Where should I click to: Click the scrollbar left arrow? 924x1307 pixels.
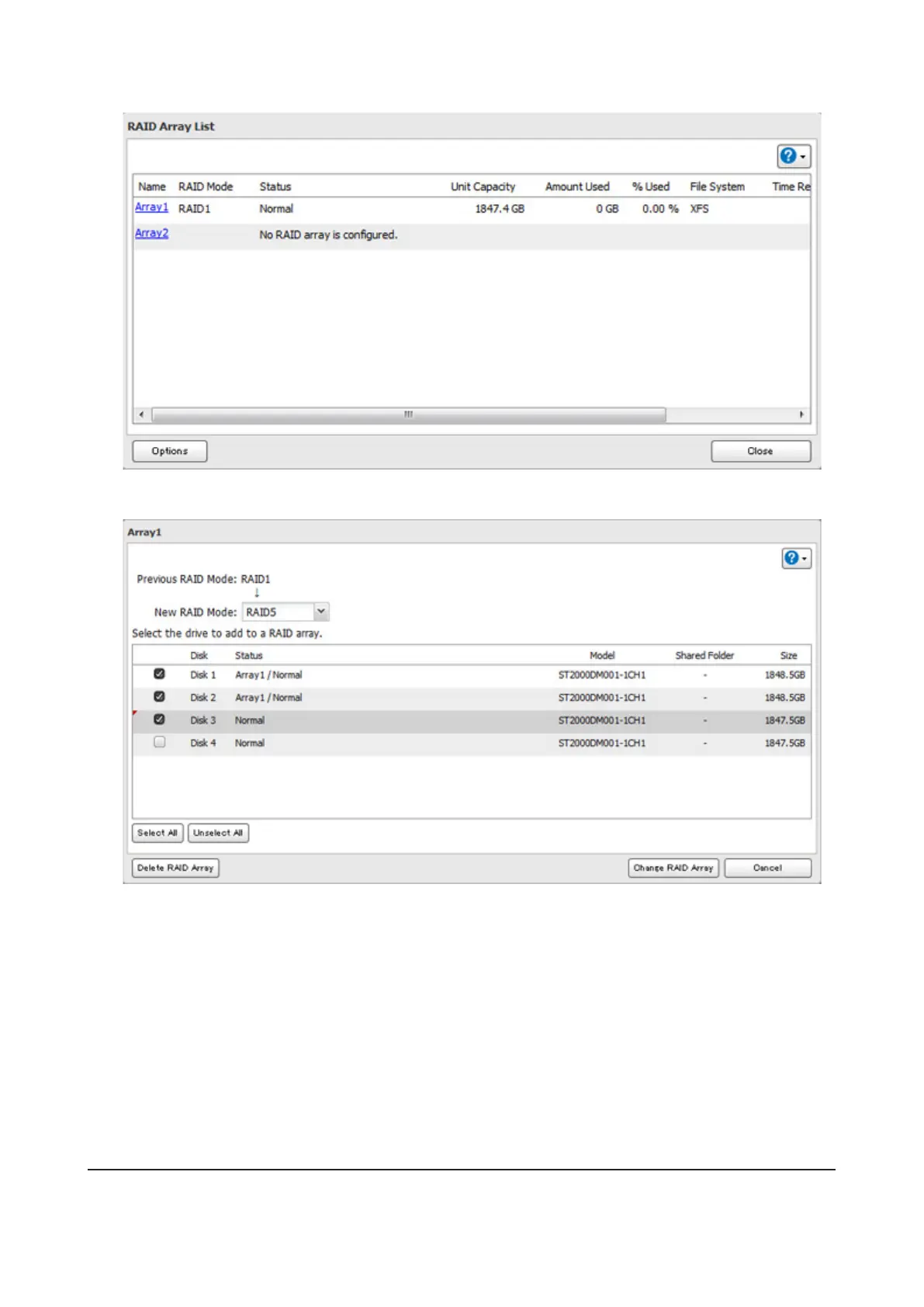(141, 414)
